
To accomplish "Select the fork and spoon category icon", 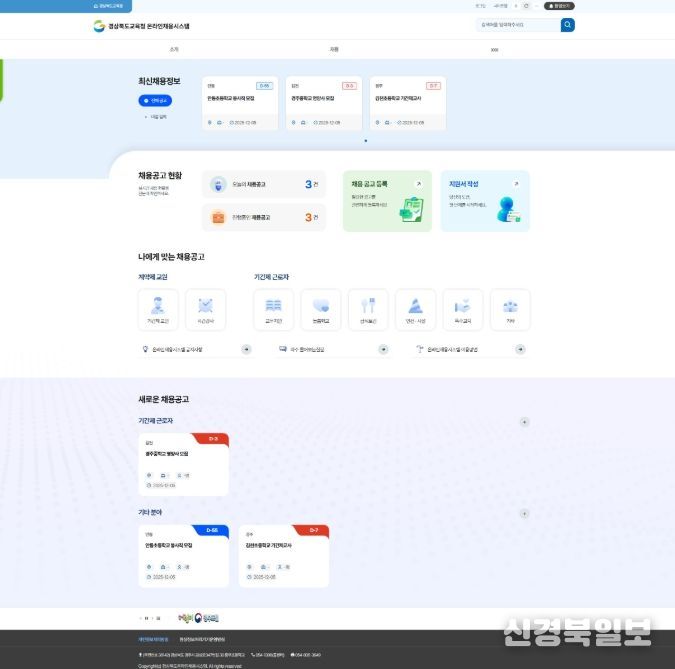I will 368,309.
